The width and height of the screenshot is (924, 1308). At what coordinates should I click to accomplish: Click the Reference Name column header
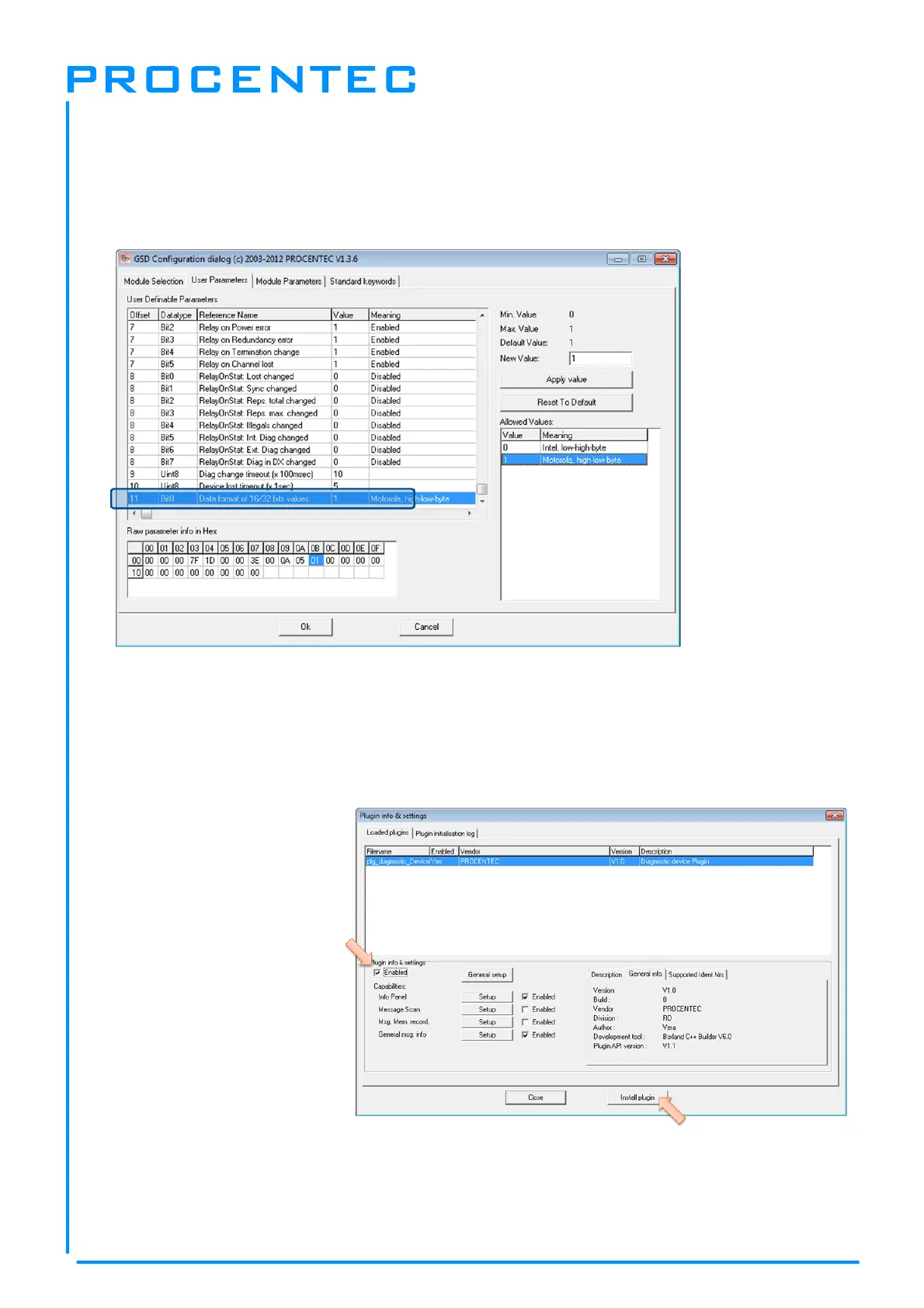coord(264,315)
